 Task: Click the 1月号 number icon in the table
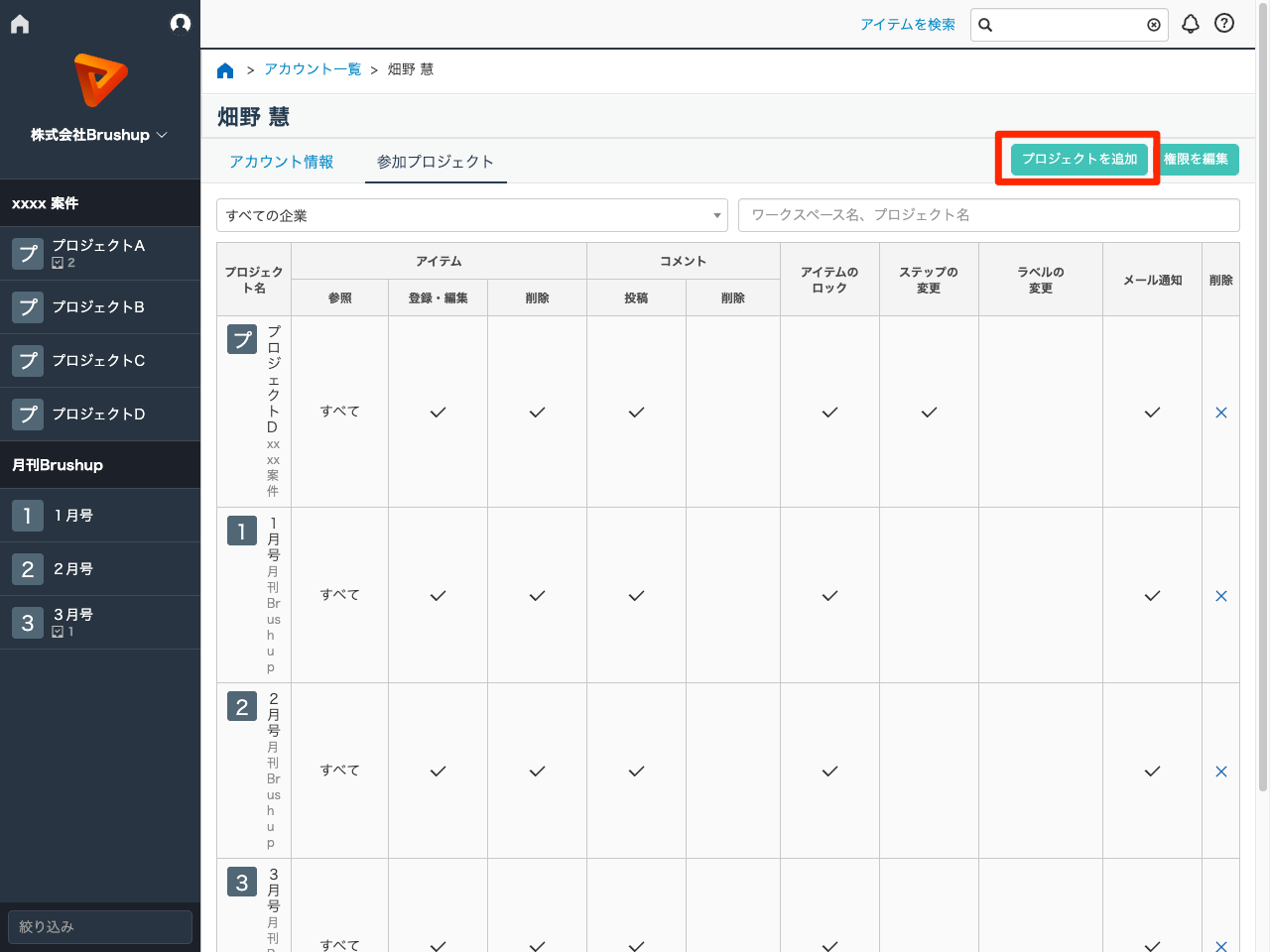click(x=242, y=532)
